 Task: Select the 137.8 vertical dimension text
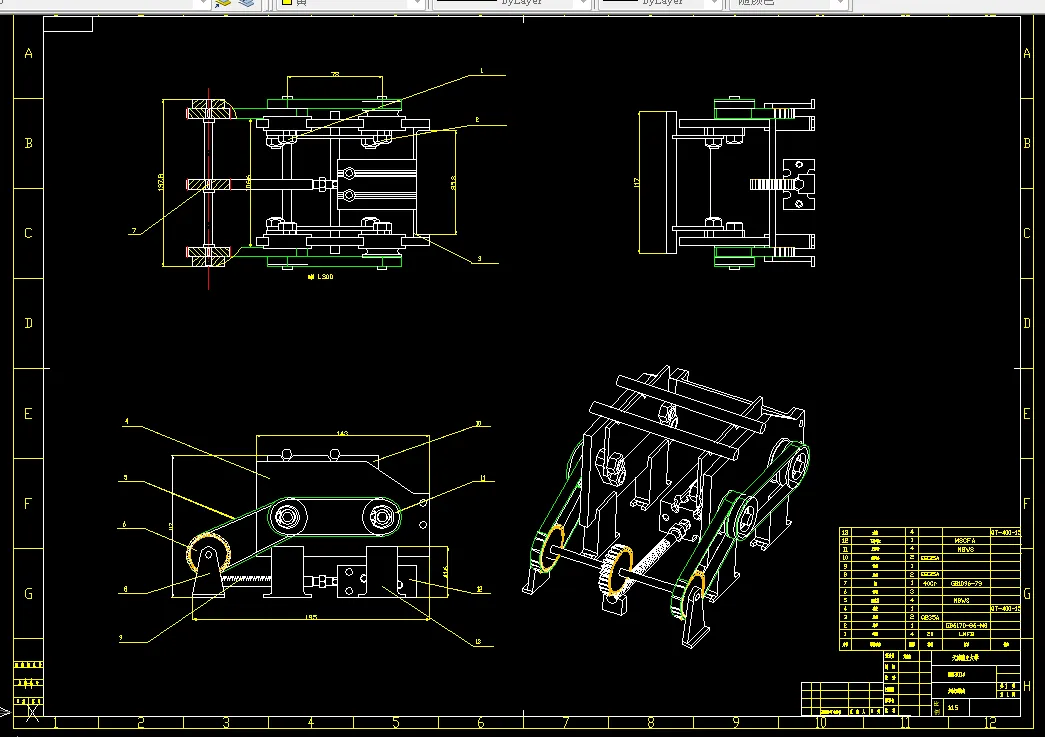(x=161, y=182)
